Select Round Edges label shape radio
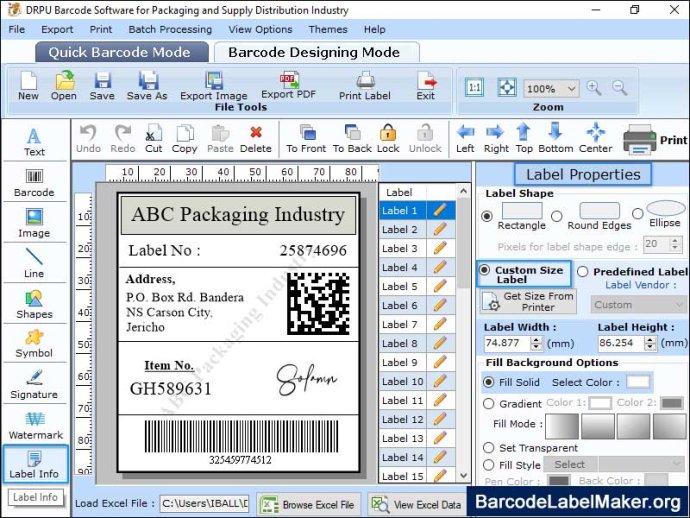The width and height of the screenshot is (690, 518). click(x=557, y=216)
